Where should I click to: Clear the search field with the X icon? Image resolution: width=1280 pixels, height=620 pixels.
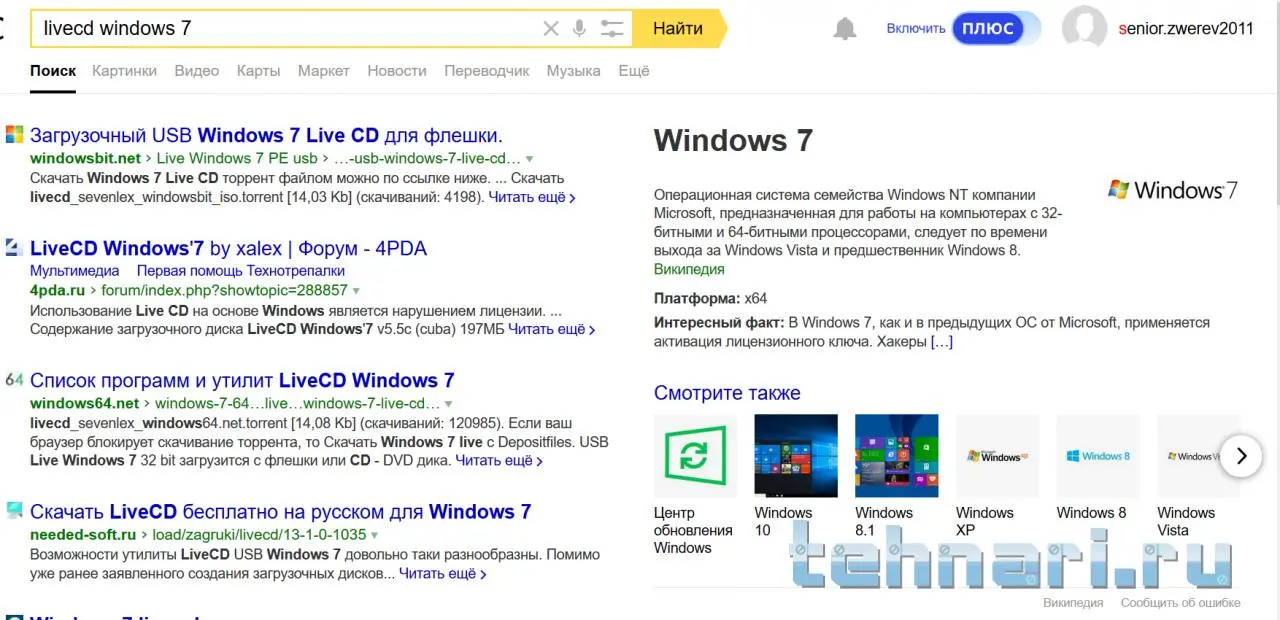(x=550, y=29)
